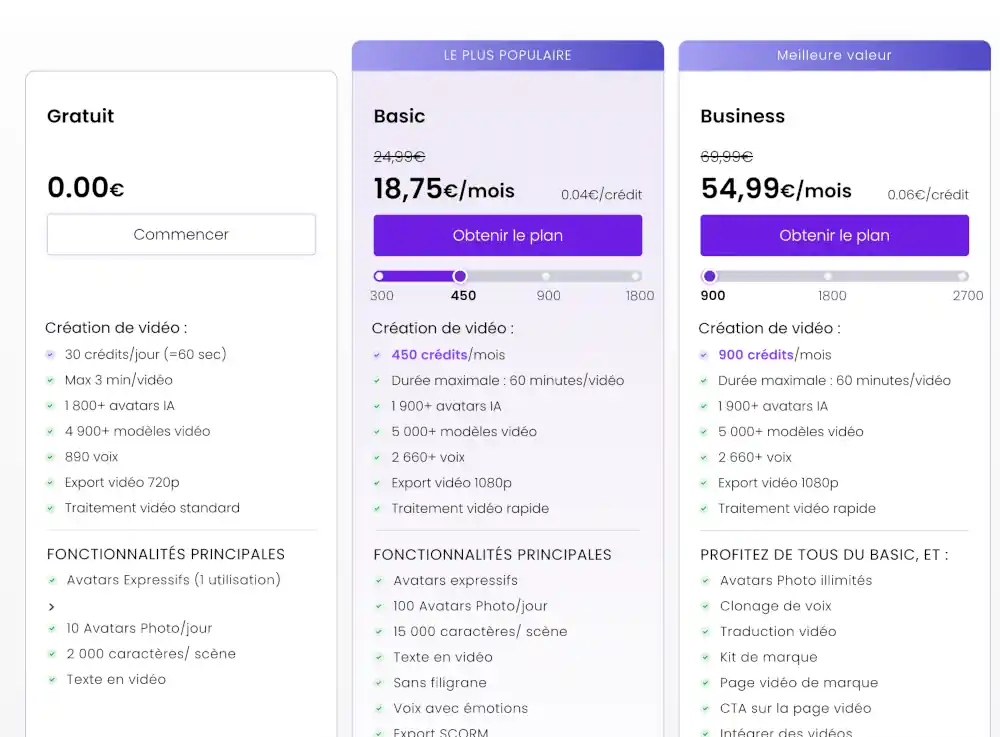Click the Business plan title
The width and height of the screenshot is (1000, 737).
pos(742,116)
